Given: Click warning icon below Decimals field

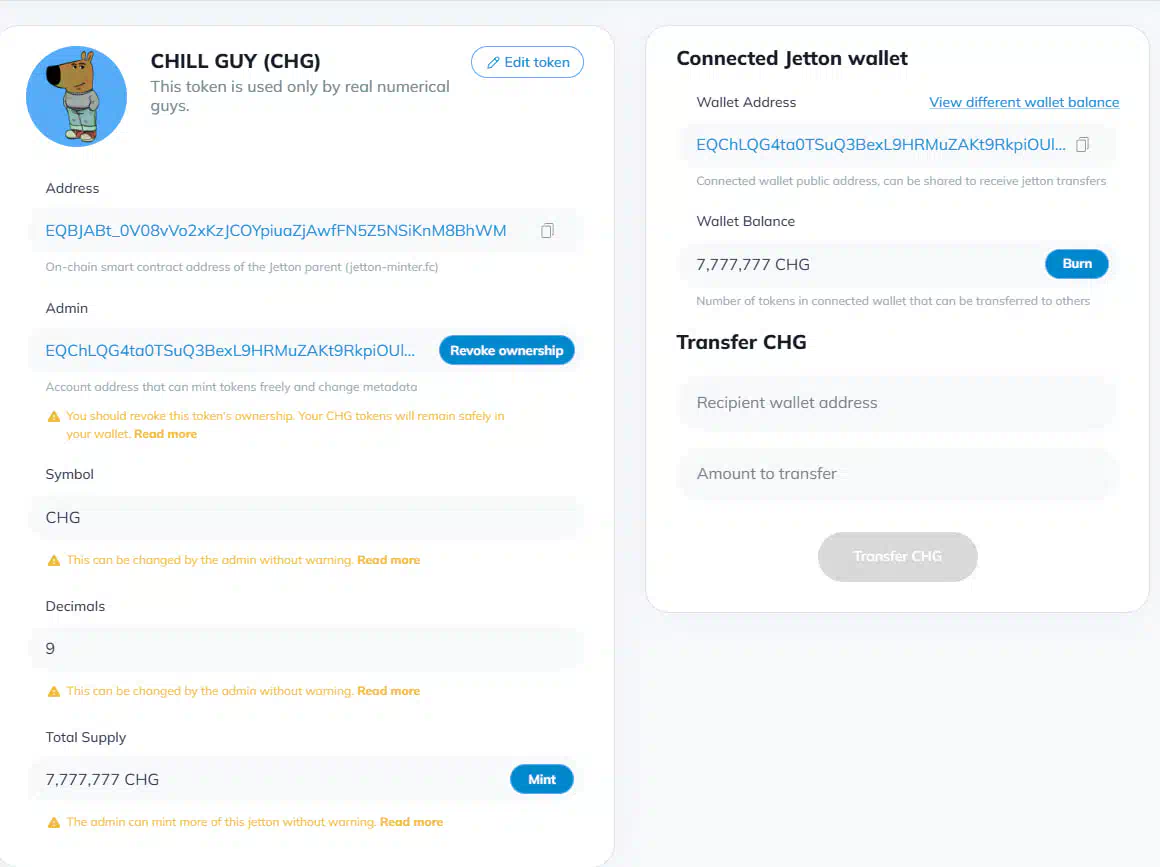Looking at the screenshot, I should 54,692.
